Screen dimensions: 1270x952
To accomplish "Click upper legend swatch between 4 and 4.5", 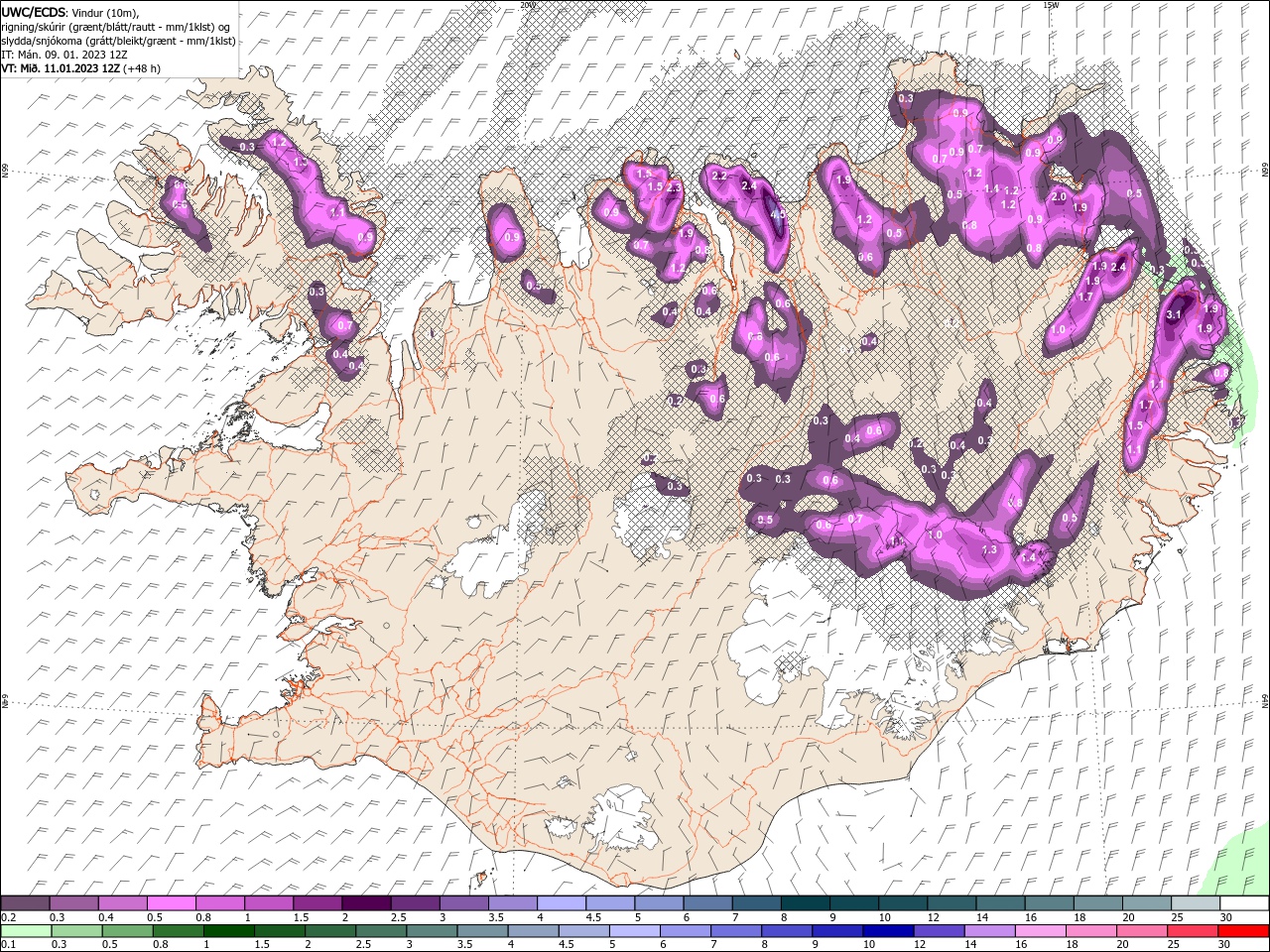I will (x=562, y=903).
